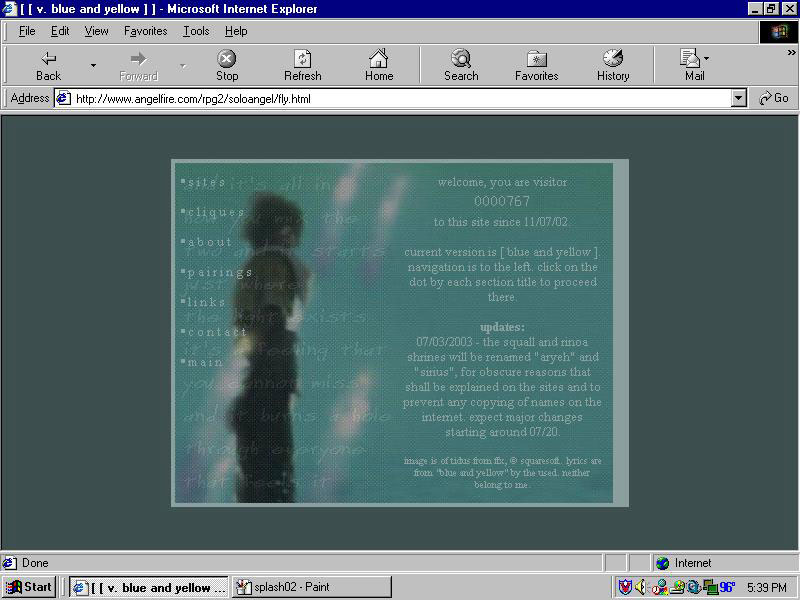Screen dimensions: 800x600
Task: Click the "welcome, you are visitor" text
Action: click(x=502, y=182)
